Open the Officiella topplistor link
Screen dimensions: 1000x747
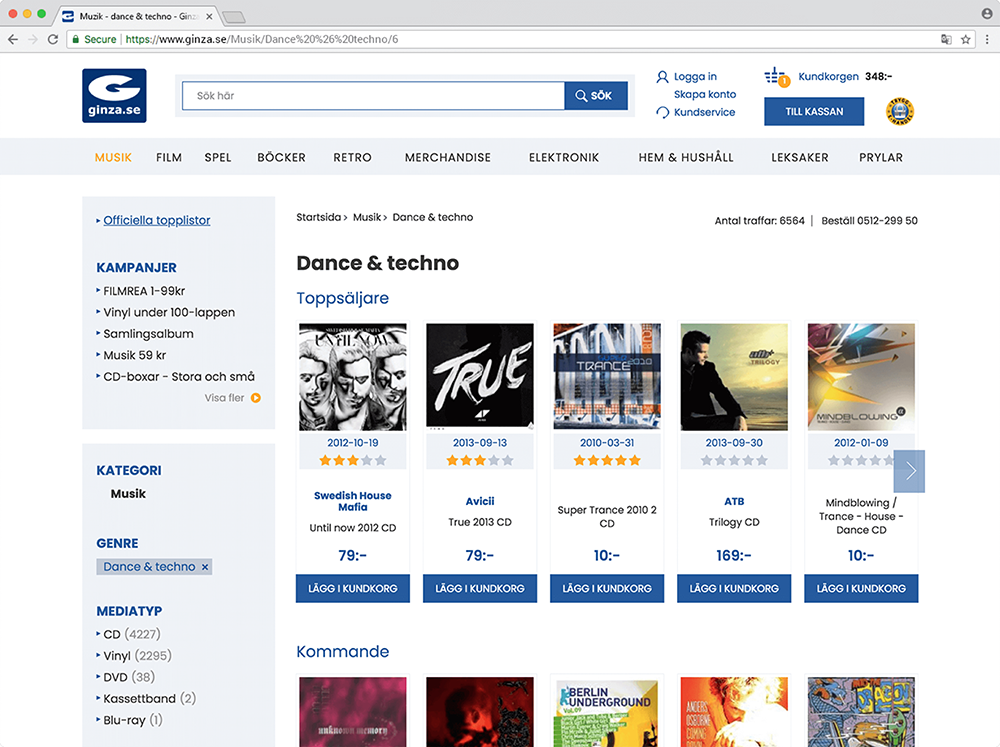pos(157,220)
